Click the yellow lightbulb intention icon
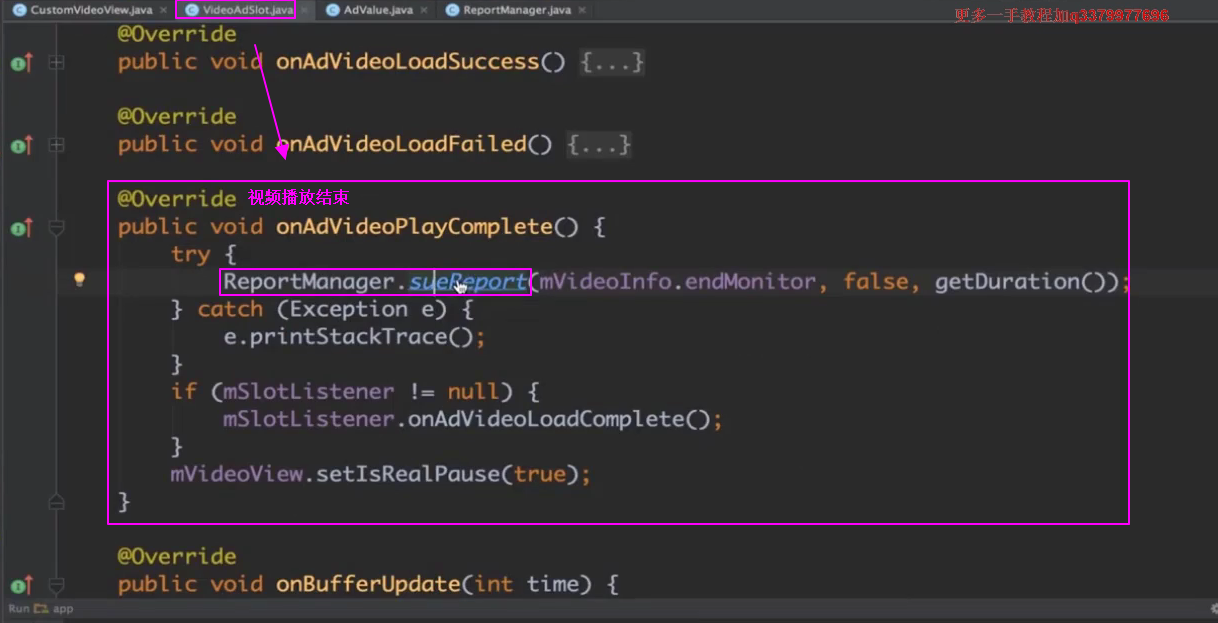The width and height of the screenshot is (1218, 623). pos(80,280)
